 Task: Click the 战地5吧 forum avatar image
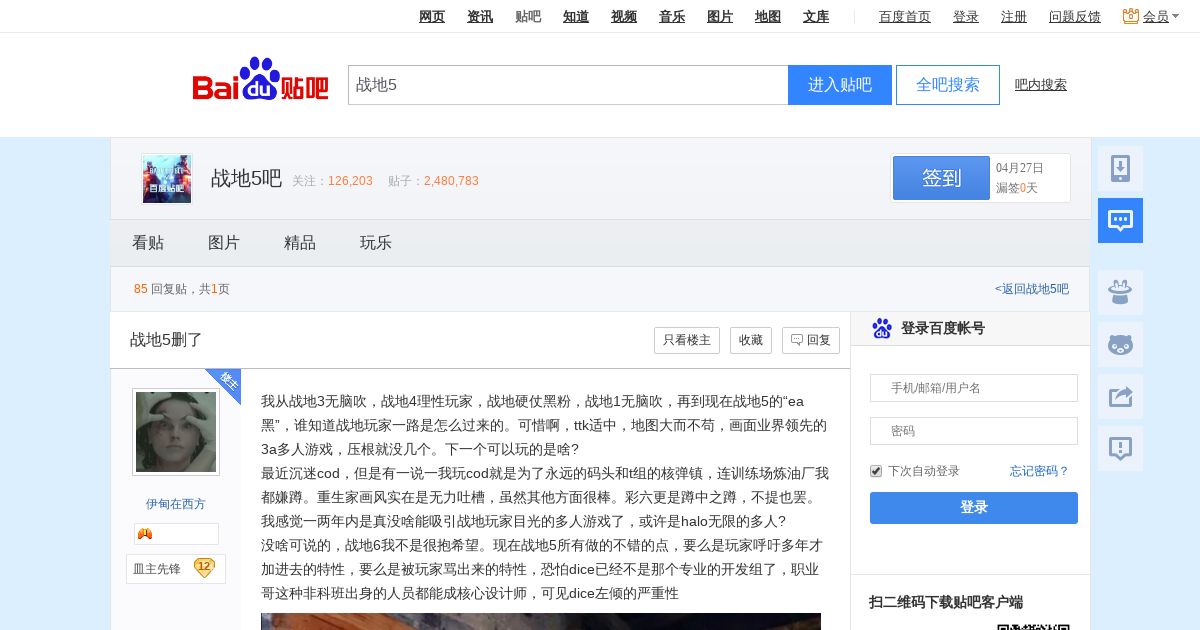(x=167, y=179)
